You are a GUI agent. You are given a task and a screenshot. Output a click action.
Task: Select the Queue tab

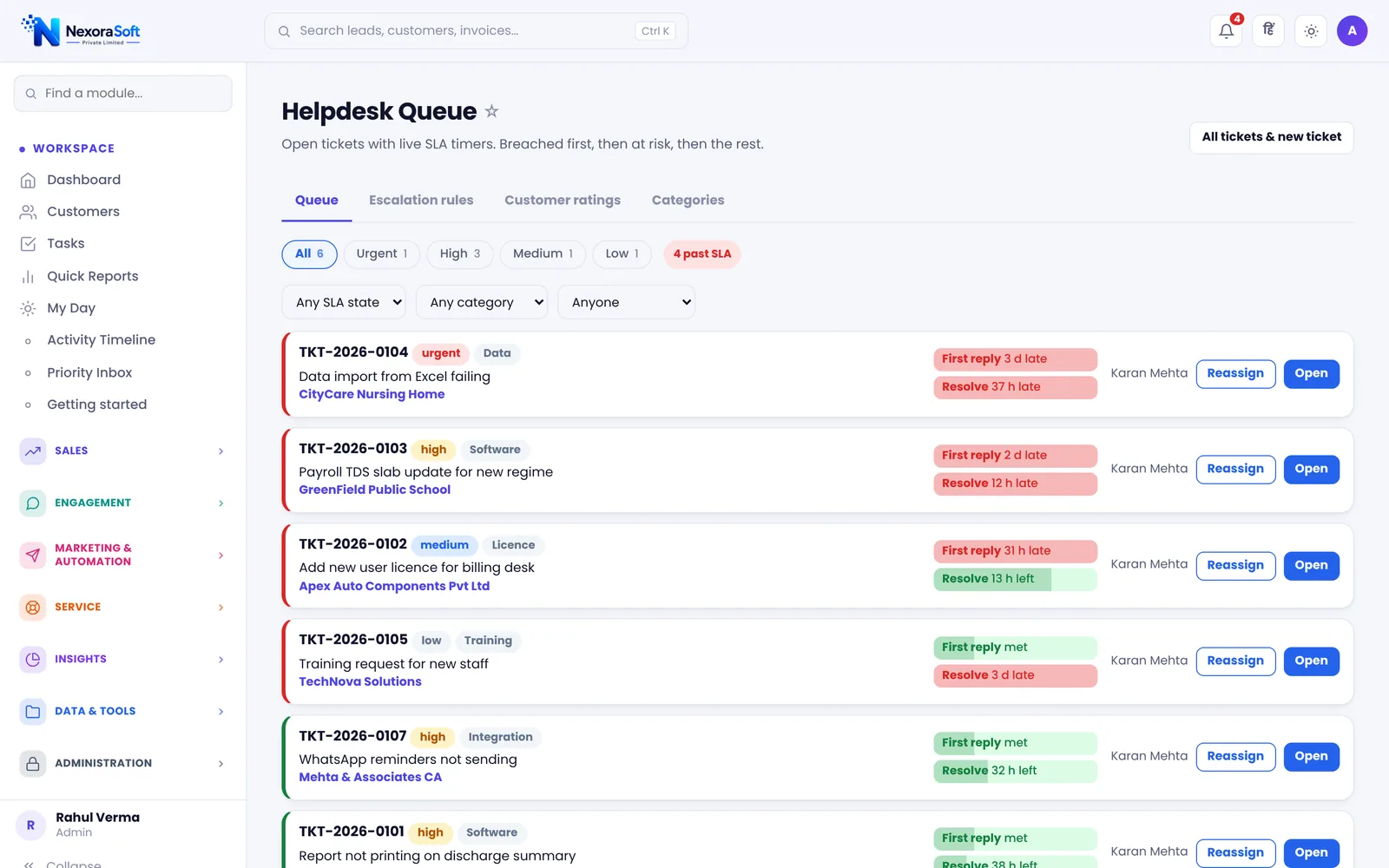click(x=317, y=201)
